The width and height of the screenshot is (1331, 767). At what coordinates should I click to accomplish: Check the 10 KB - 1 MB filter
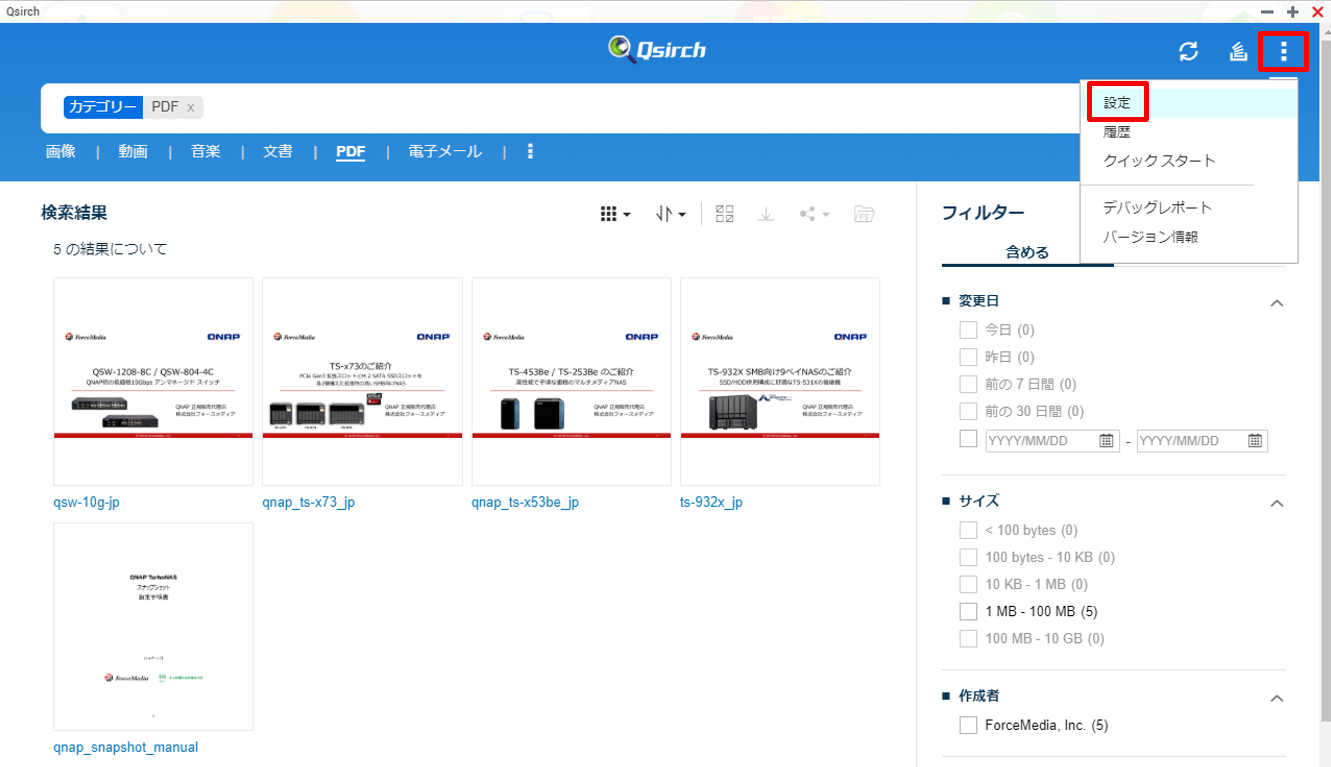click(968, 584)
